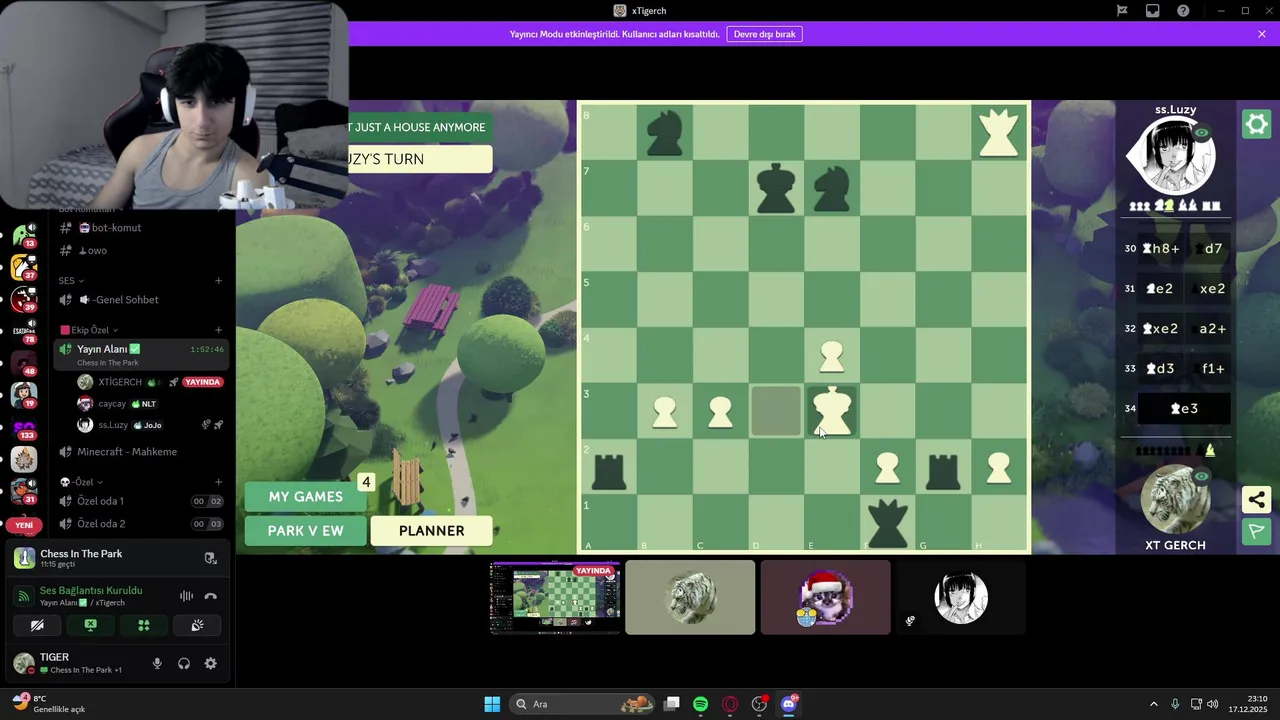Image resolution: width=1280 pixels, height=720 pixels.
Task: Select the black knight on b8
Action: 664,133
